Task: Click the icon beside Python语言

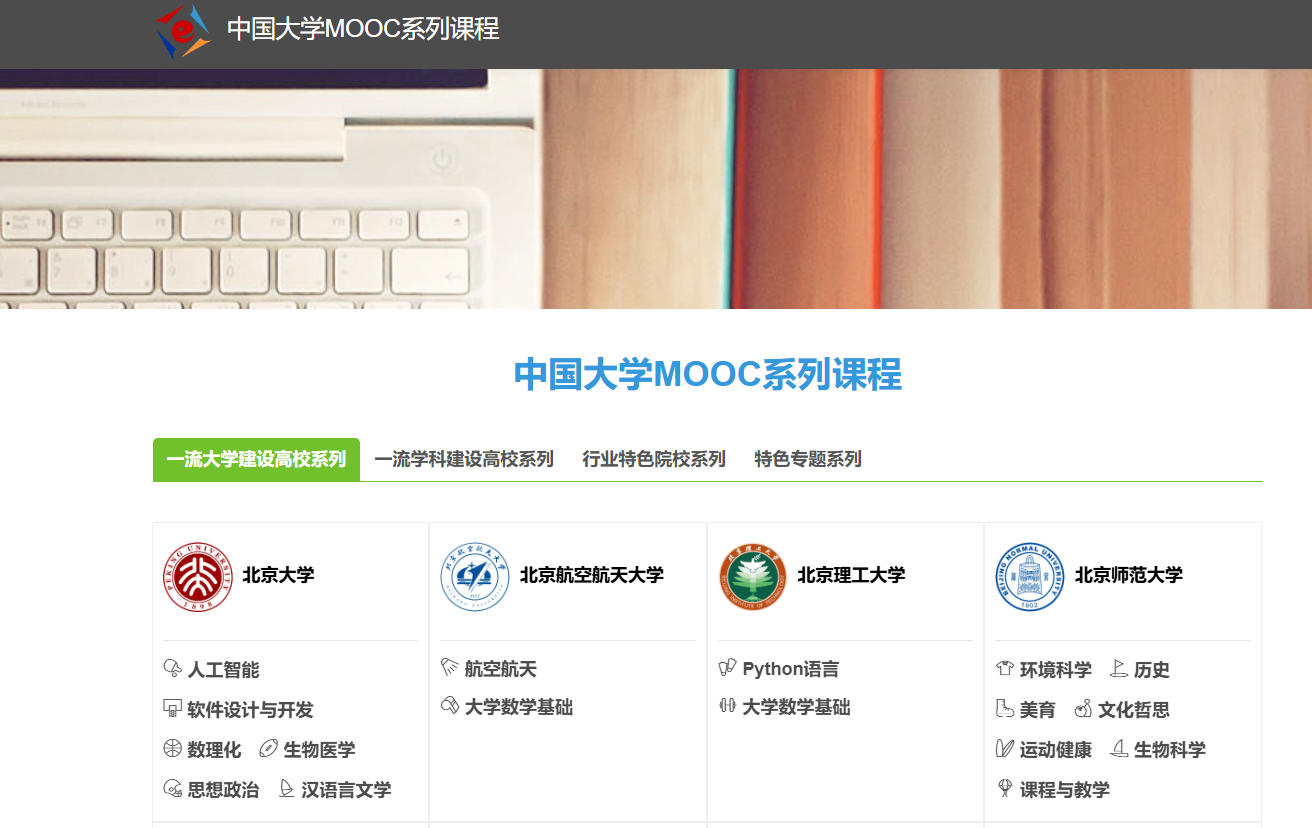Action: coord(727,668)
